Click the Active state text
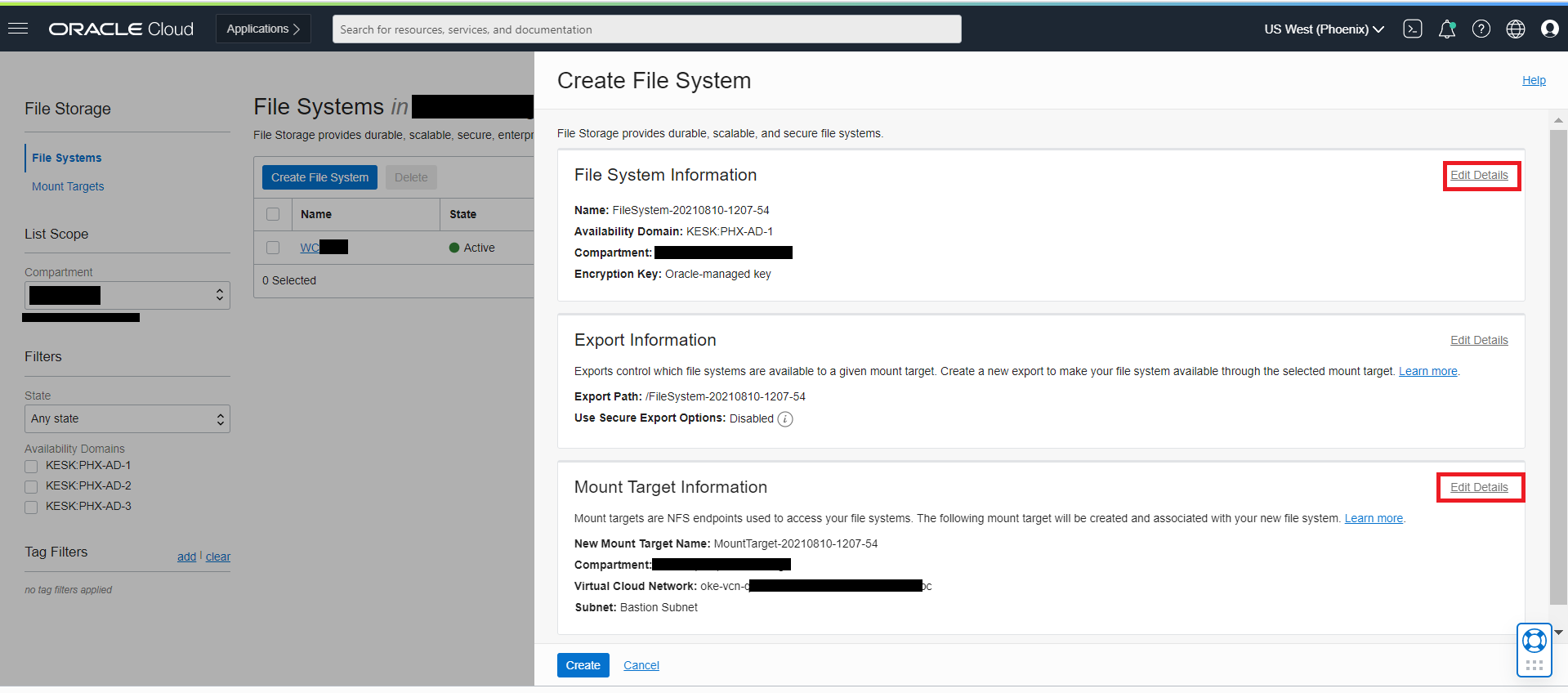The width and height of the screenshot is (1568, 693). click(x=479, y=248)
